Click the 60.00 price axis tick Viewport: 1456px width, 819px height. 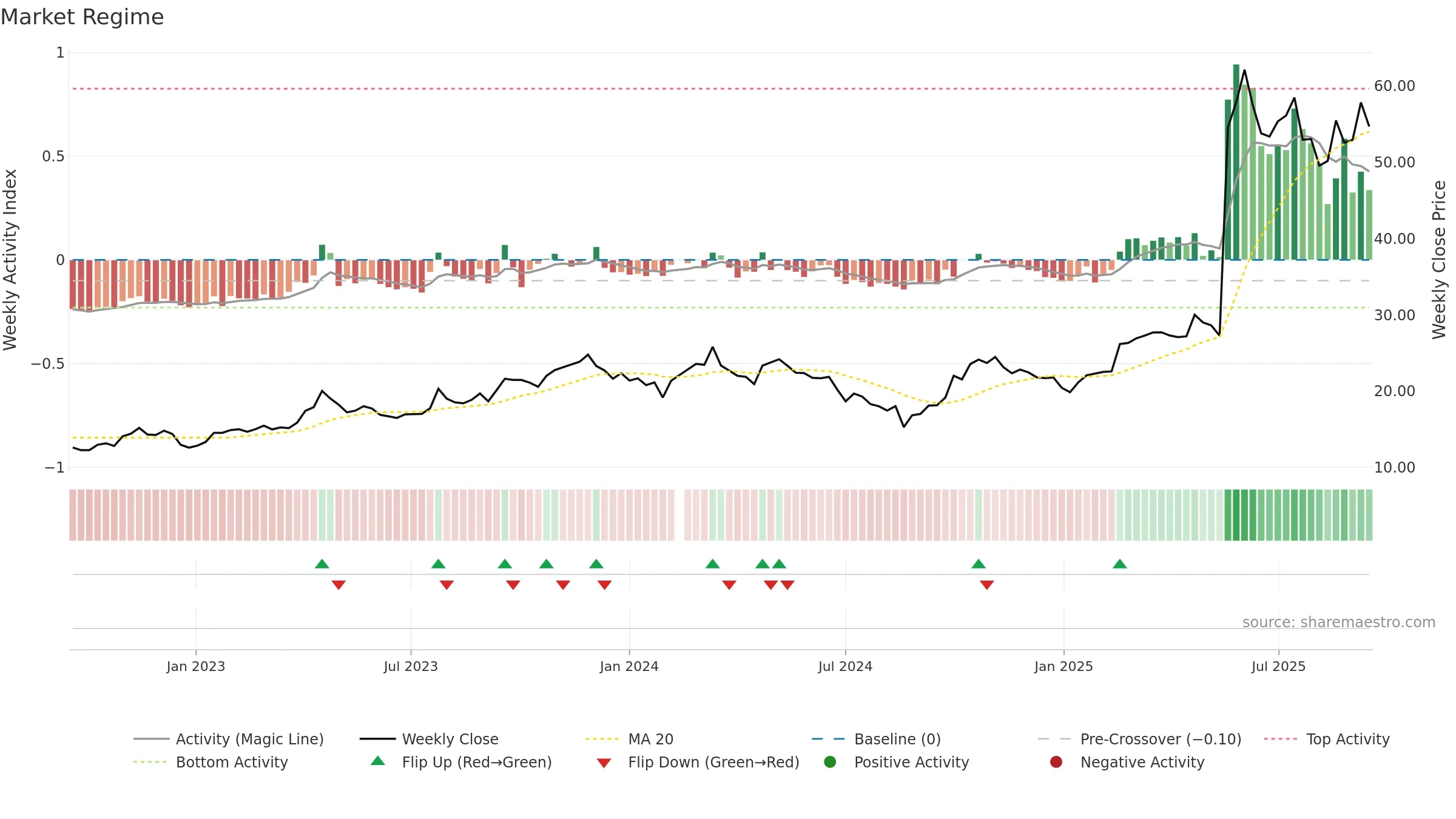click(x=1395, y=86)
